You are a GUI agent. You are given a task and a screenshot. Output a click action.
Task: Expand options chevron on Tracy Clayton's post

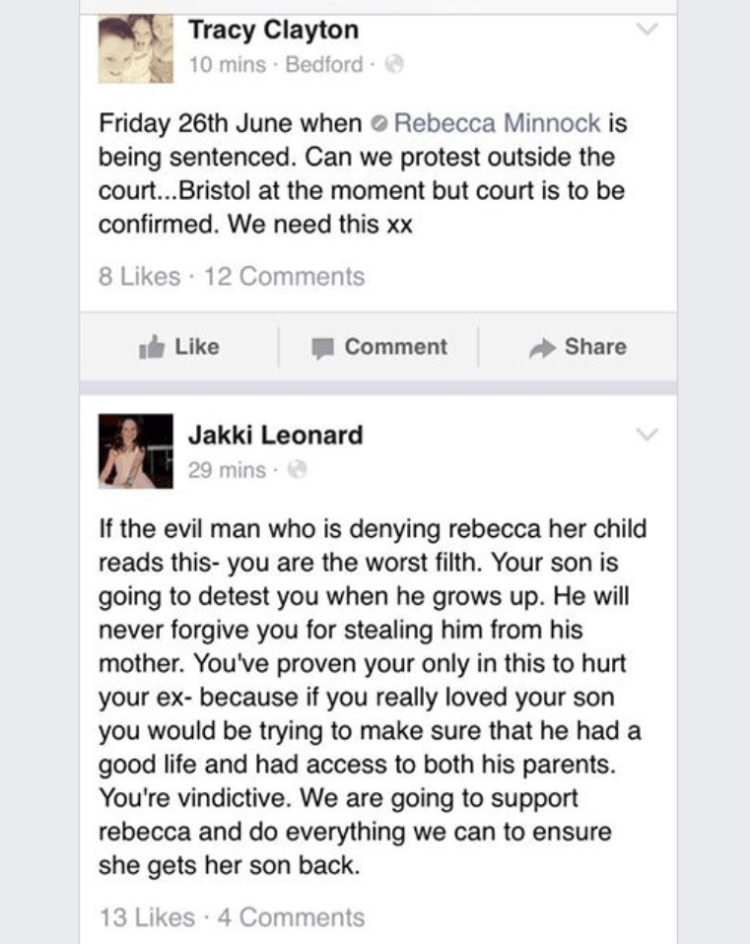point(648,30)
